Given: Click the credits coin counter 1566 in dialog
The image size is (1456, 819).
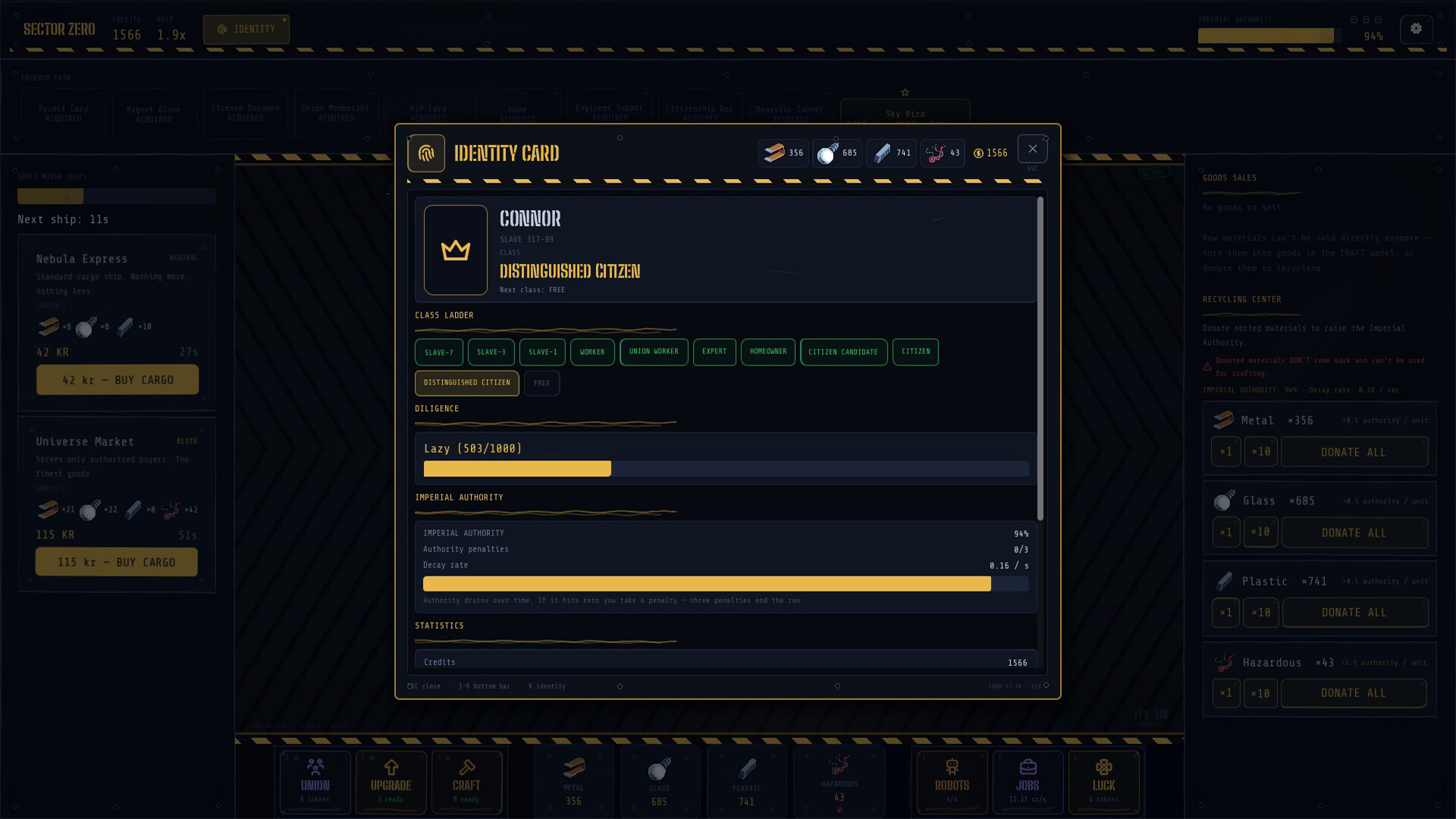Looking at the screenshot, I should click(990, 153).
